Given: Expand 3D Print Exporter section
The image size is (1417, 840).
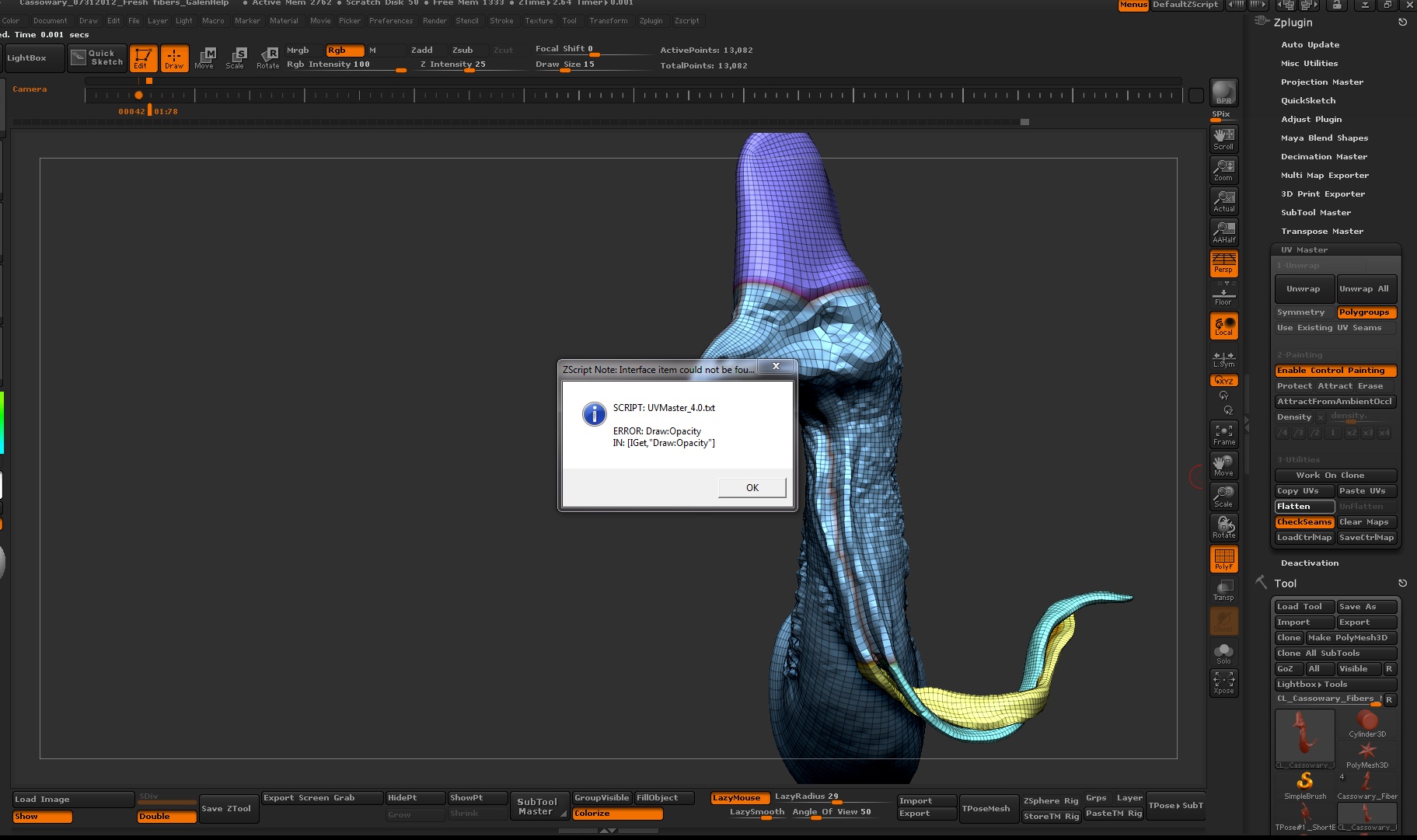Looking at the screenshot, I should 1323,194.
